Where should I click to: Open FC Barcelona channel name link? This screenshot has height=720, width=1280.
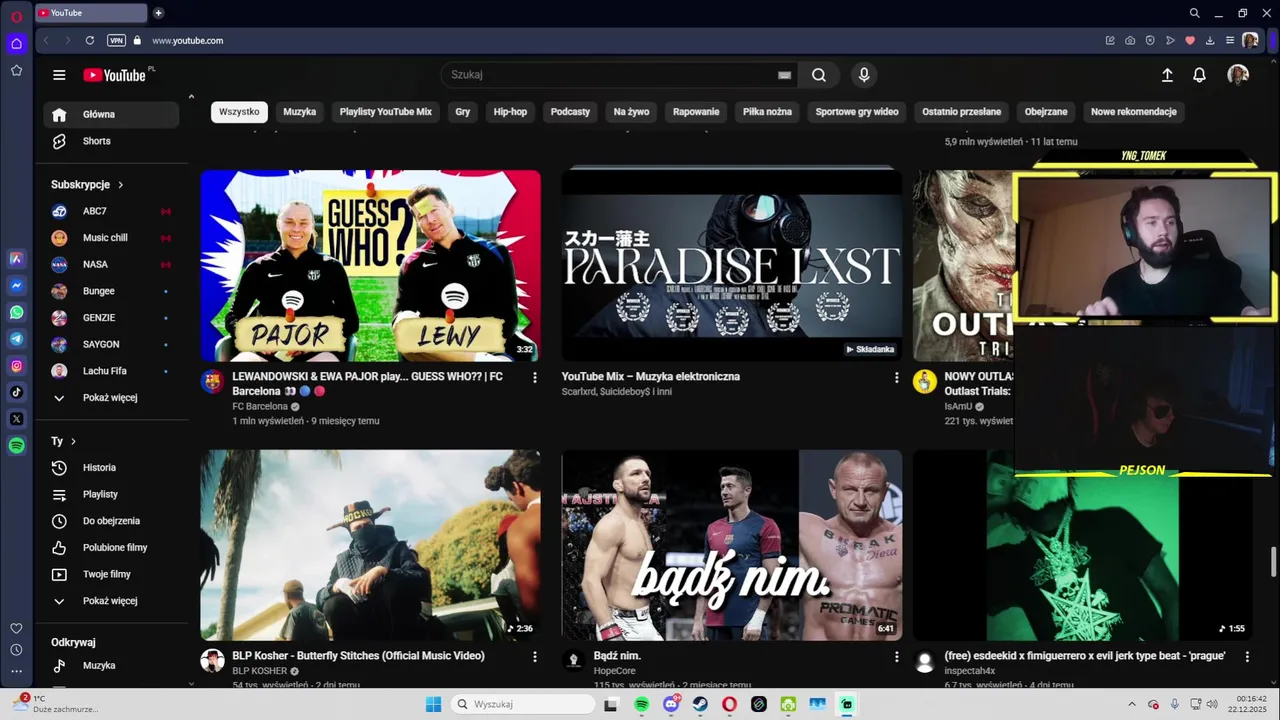[259, 407]
